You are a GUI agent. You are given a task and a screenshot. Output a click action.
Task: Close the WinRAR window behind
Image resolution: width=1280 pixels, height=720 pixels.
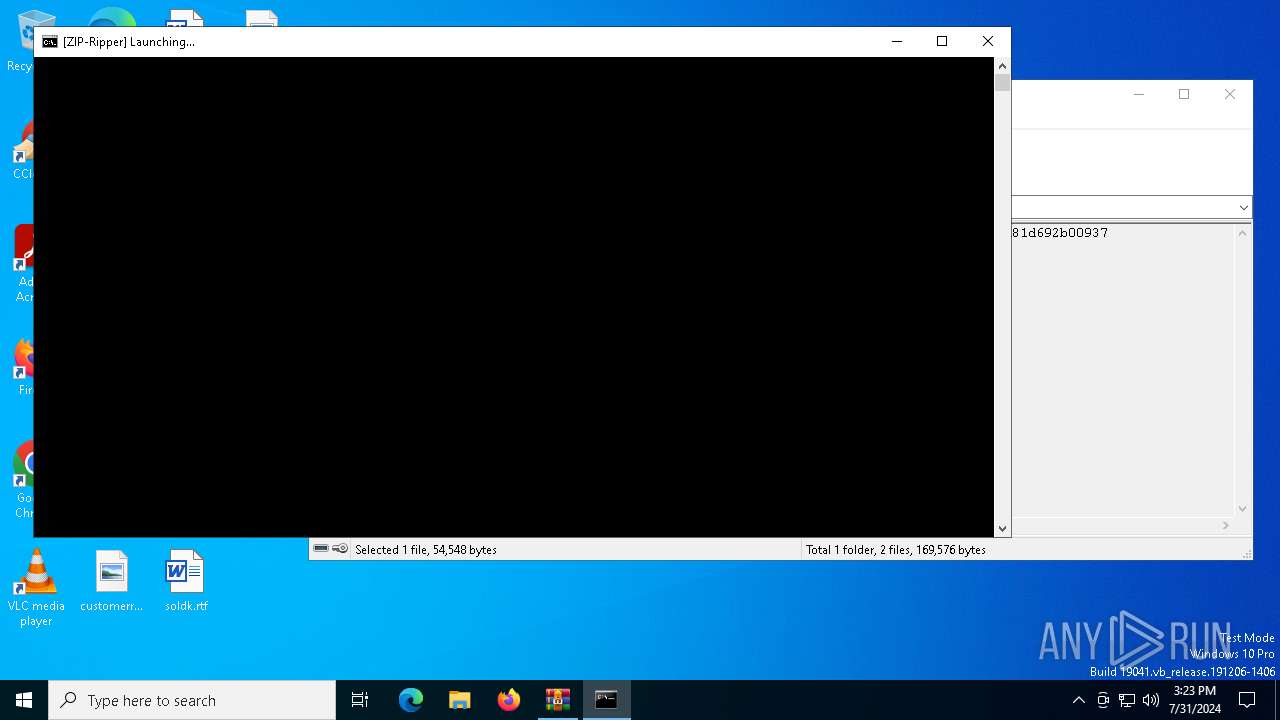pos(1230,94)
